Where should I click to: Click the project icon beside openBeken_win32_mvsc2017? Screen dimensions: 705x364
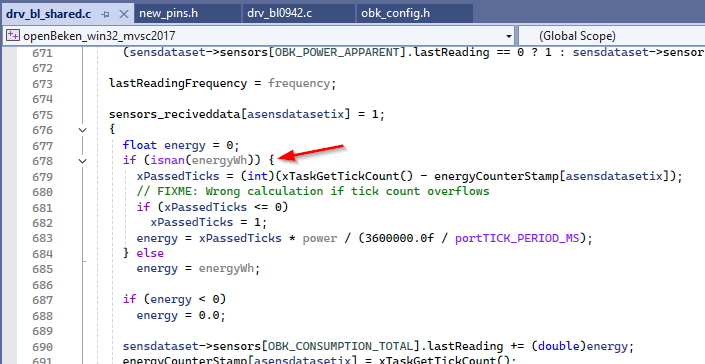(14, 36)
